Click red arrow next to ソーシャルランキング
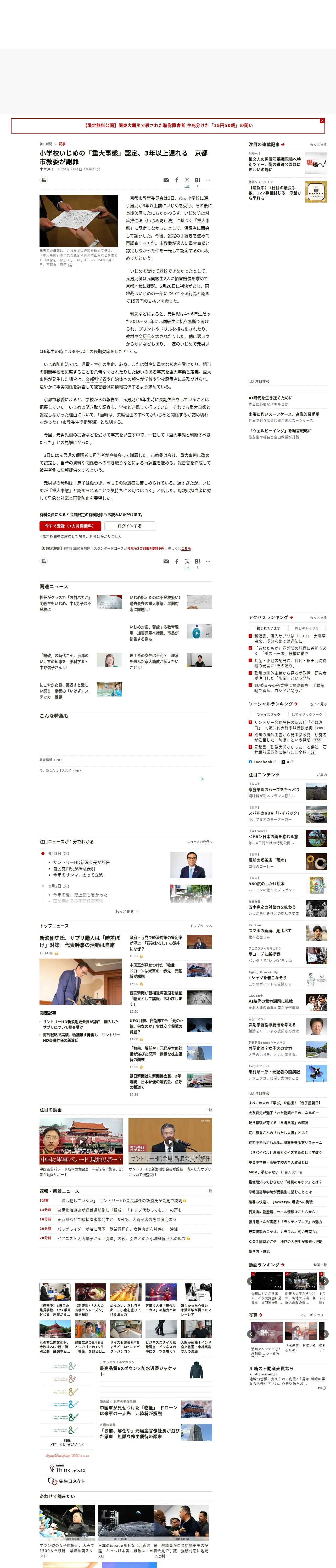This screenshot has width=336, height=1568. [295, 704]
